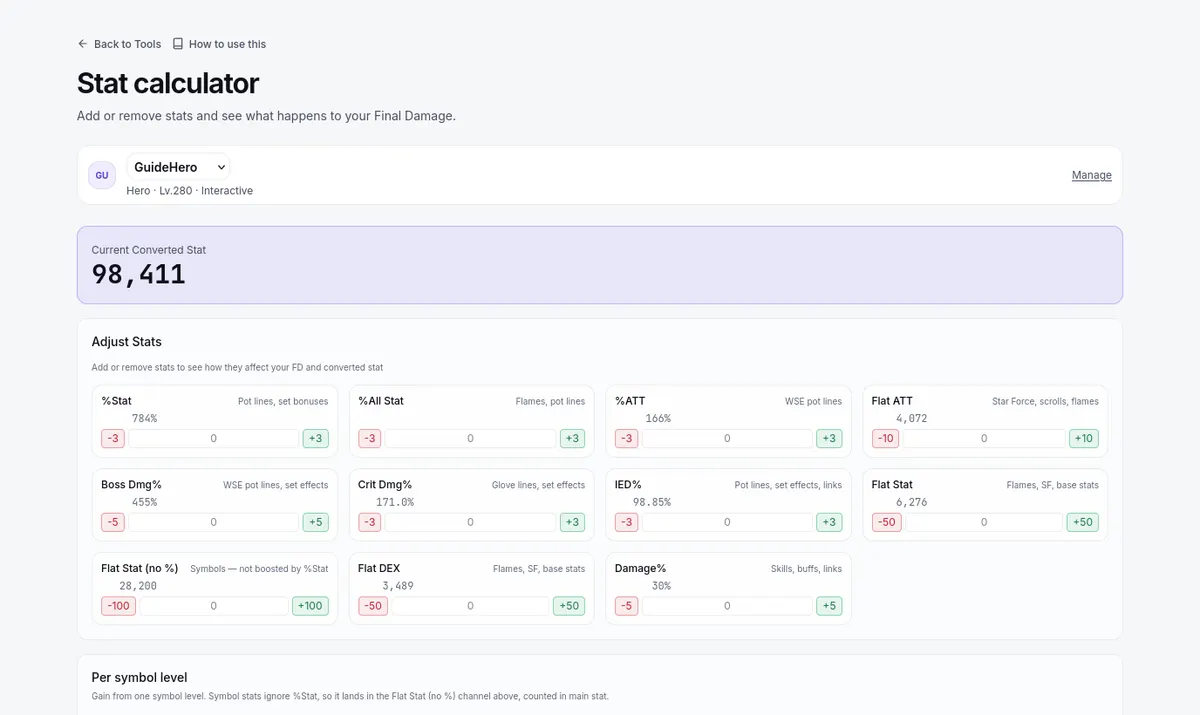Increase Damage% by 5

(x=829, y=606)
